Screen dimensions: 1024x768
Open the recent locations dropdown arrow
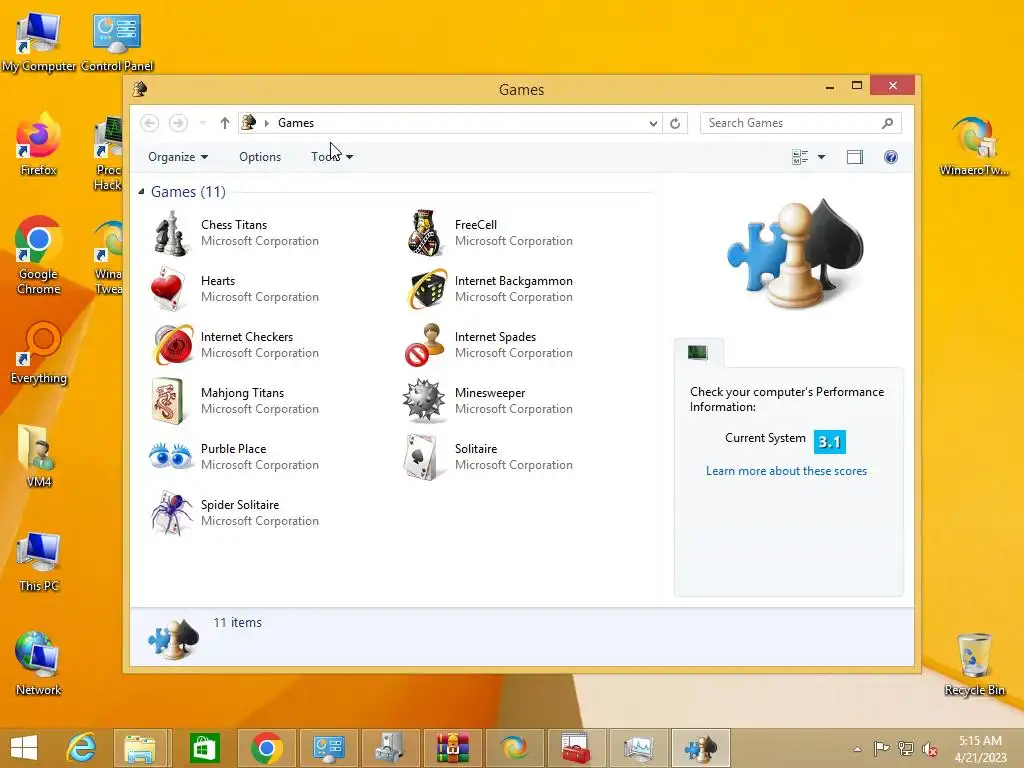[202, 123]
